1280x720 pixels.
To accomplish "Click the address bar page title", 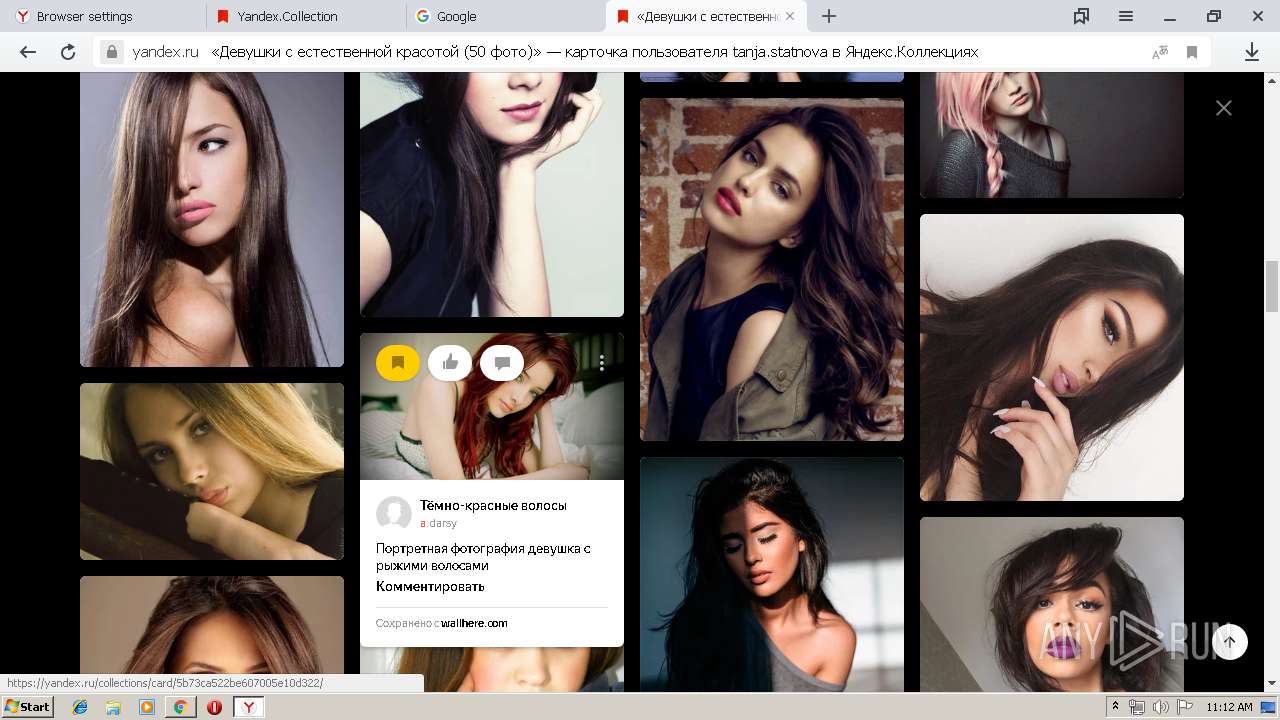I will point(595,52).
